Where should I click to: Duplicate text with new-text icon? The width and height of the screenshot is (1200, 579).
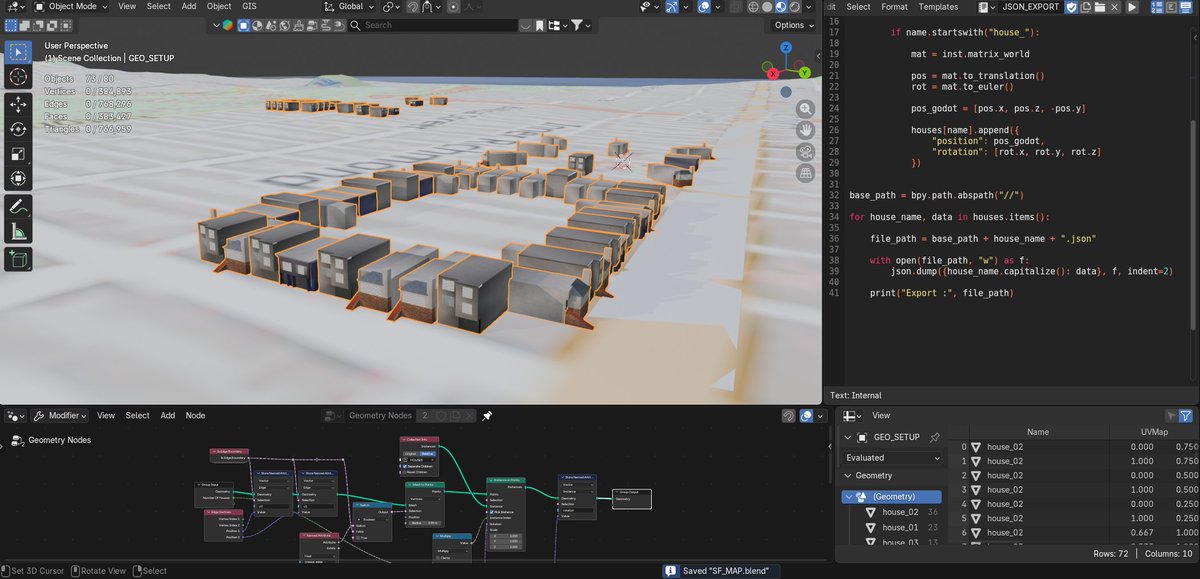click(1085, 7)
